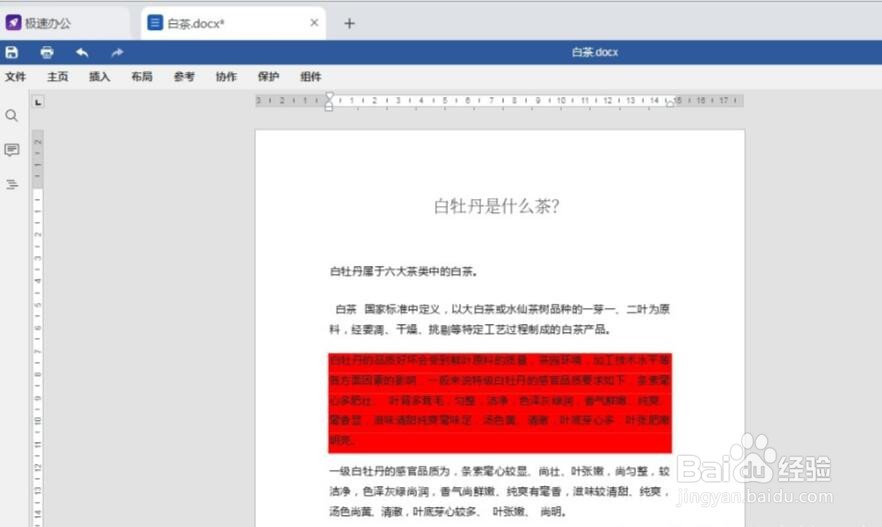882x527 pixels.
Task: Open the 保护 tab
Action: click(x=268, y=76)
